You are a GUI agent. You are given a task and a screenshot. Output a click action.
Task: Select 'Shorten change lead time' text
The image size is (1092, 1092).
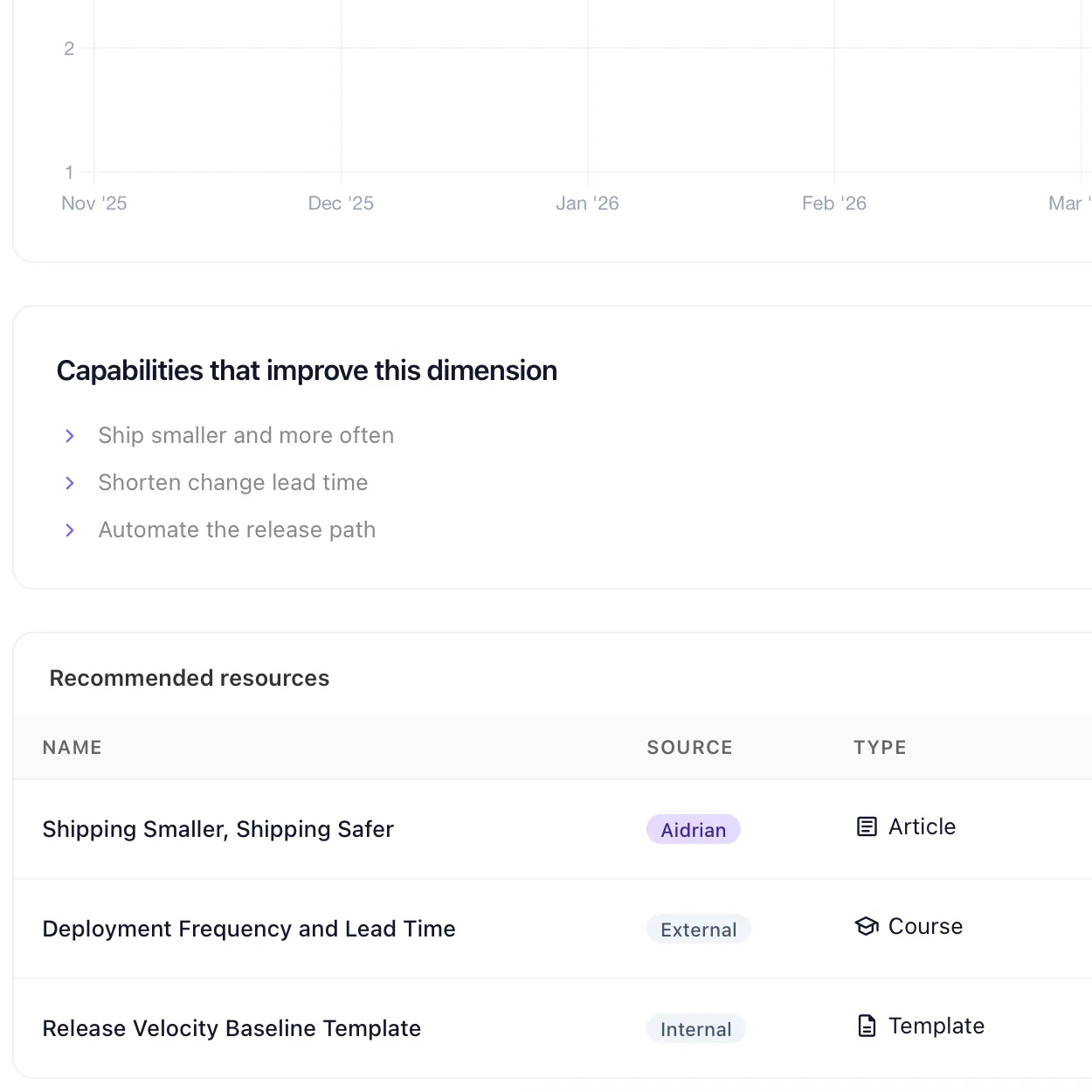(233, 482)
